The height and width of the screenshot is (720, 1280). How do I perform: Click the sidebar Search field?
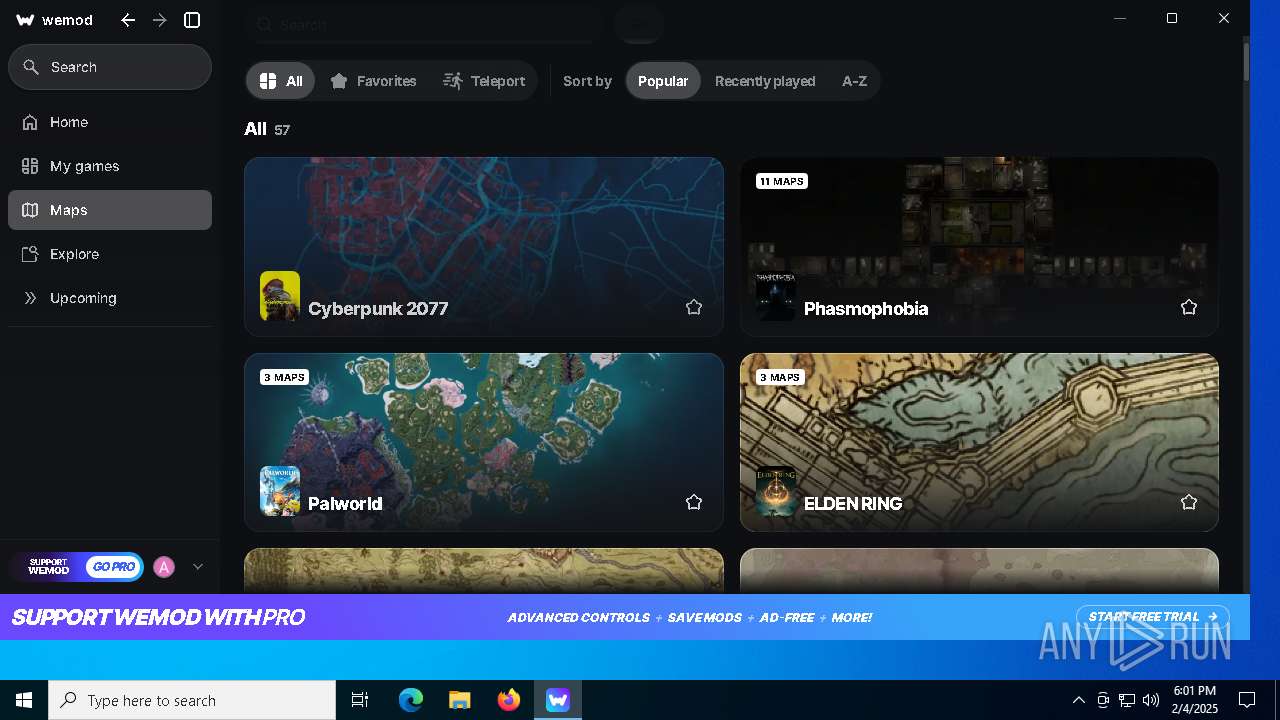pos(110,67)
